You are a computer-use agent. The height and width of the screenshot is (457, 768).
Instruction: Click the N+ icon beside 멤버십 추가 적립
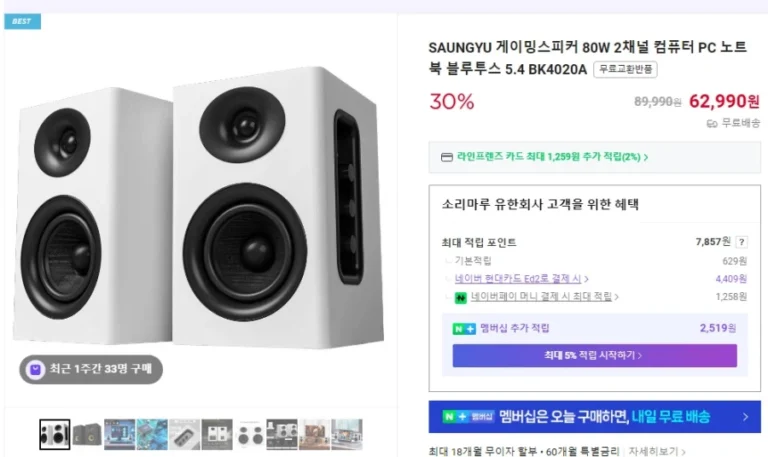point(464,328)
